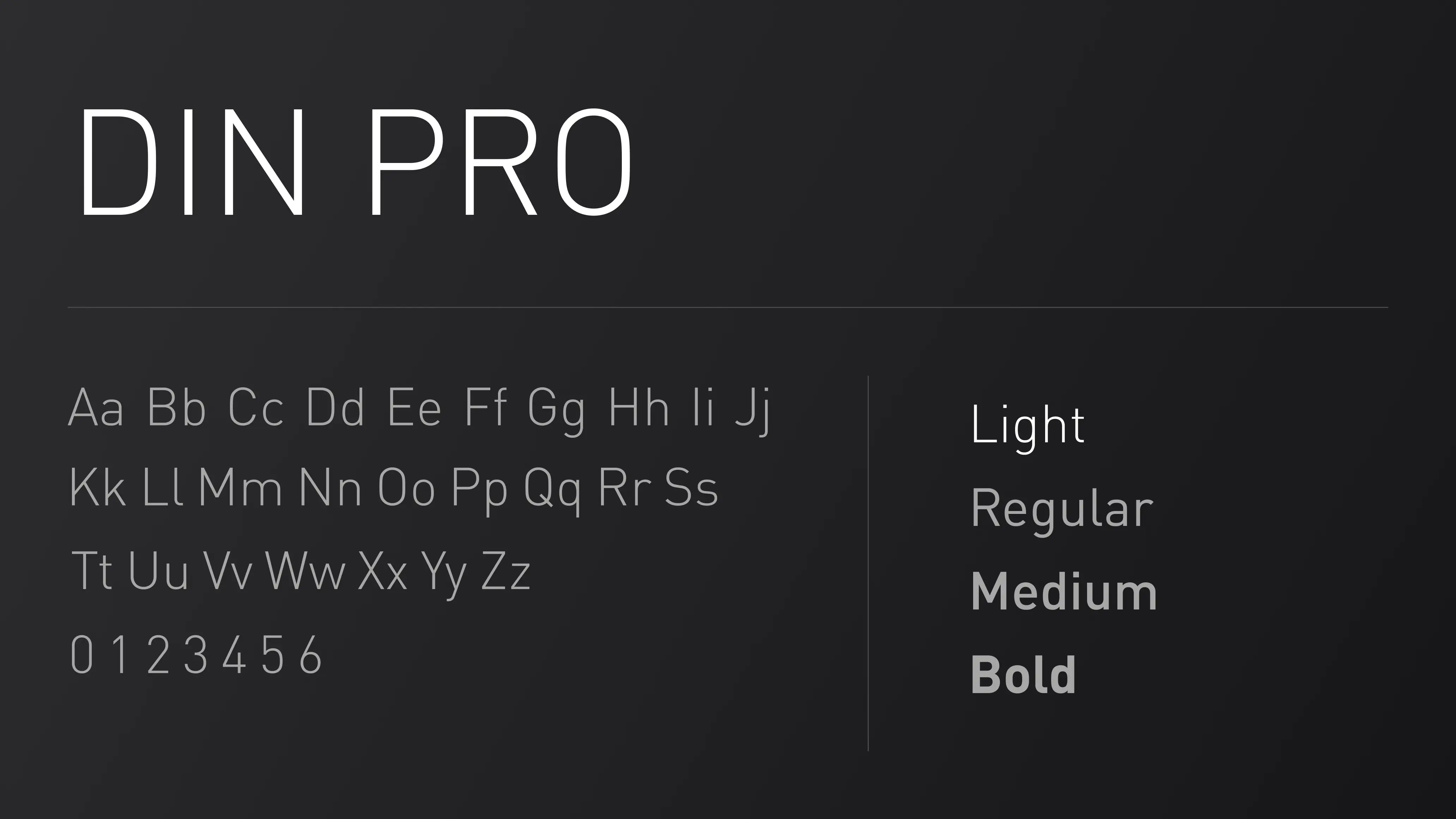Click the Mm glyph pair

[239, 487]
